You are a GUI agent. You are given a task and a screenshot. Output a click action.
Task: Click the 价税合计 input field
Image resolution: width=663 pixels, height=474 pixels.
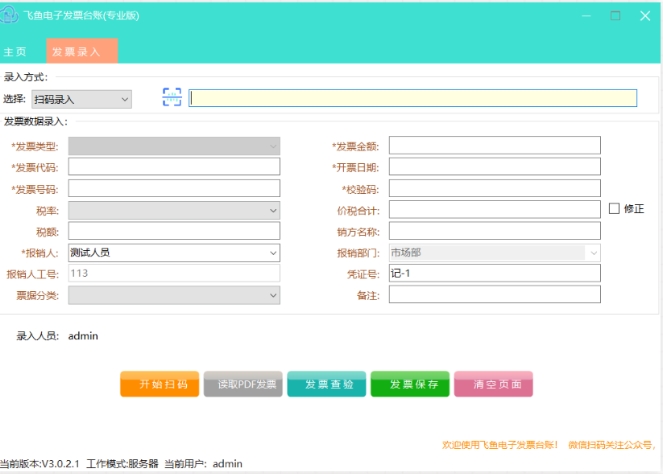coord(495,209)
